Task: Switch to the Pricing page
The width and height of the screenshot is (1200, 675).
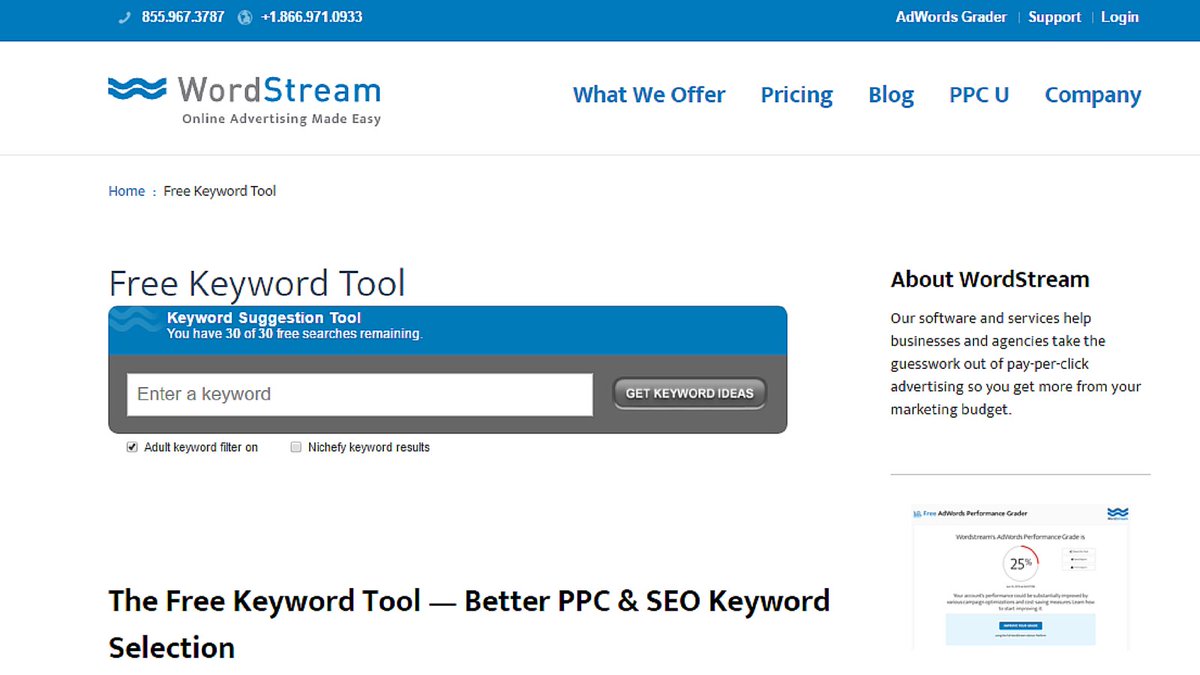Action: (796, 94)
